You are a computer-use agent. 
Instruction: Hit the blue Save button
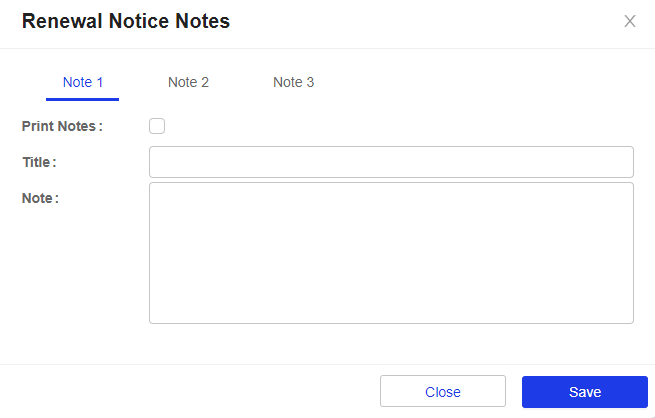584,392
